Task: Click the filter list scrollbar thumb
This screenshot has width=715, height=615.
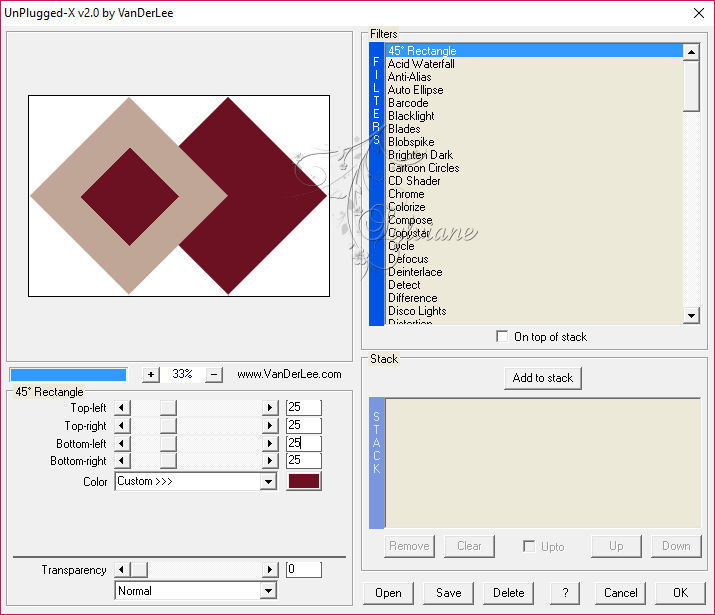Action: (691, 86)
